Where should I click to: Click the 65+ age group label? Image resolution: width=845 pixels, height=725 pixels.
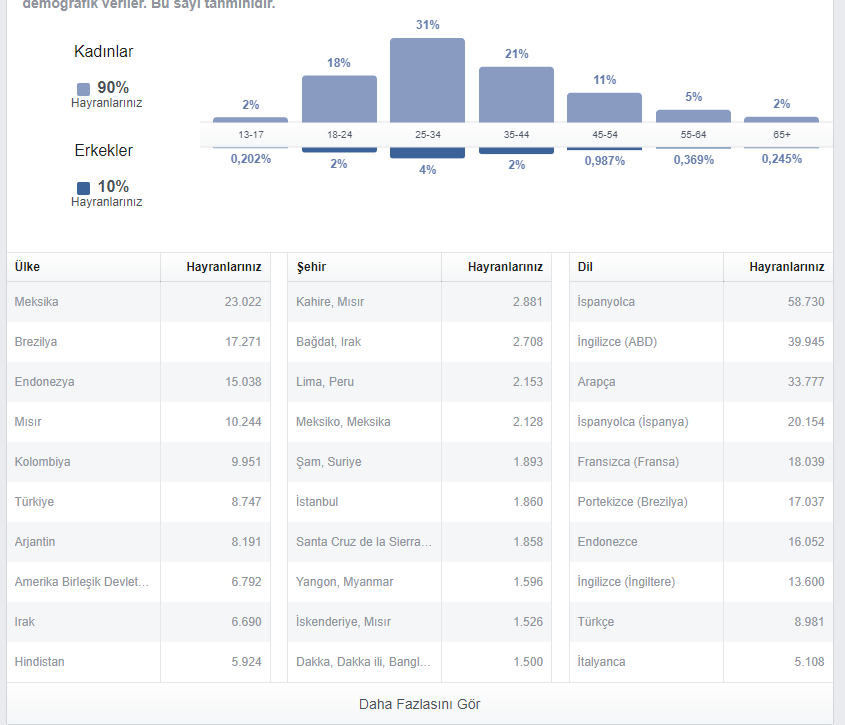781,135
